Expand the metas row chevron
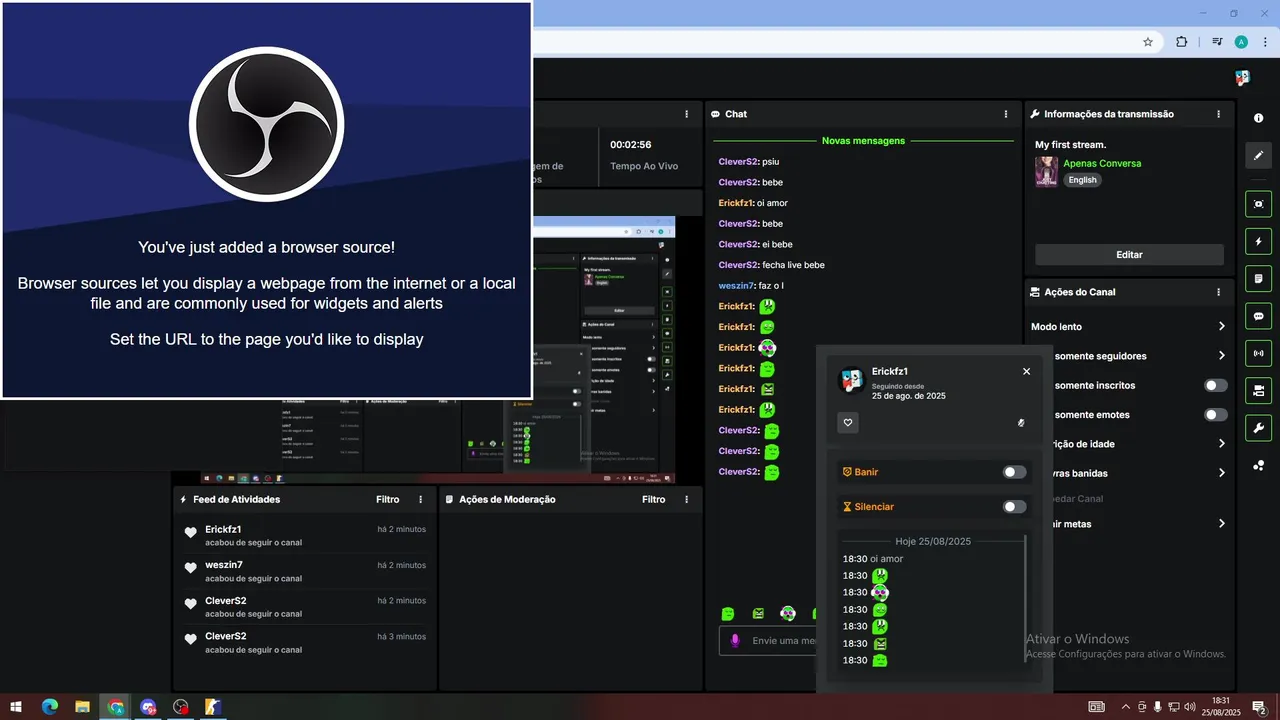The width and height of the screenshot is (1280, 720). pos(1222,523)
